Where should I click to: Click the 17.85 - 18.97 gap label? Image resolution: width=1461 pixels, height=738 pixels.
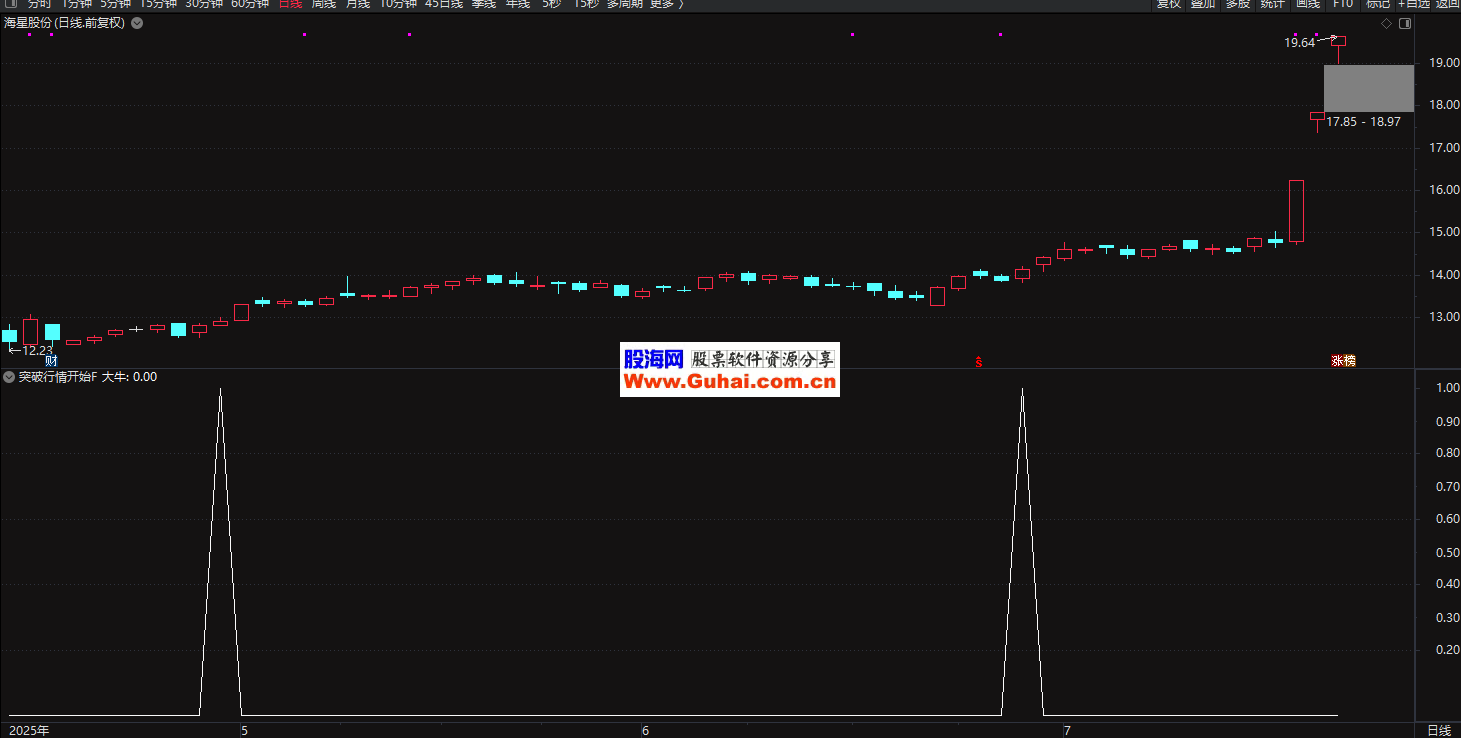(1363, 122)
